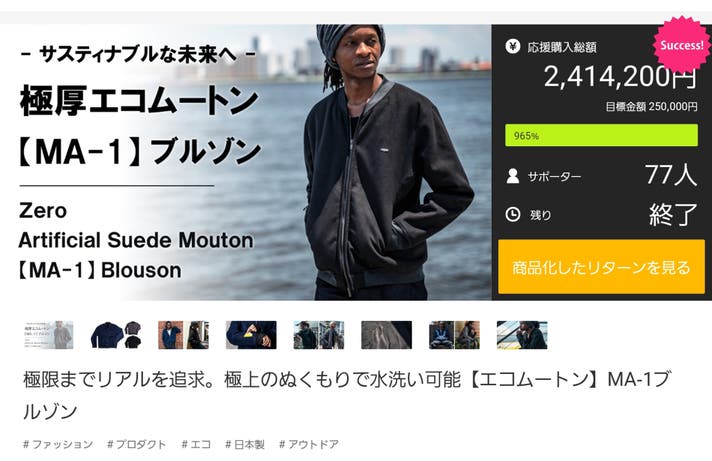Select the gray fabric close-up thumbnail
The image size is (712, 461).
(x=386, y=335)
